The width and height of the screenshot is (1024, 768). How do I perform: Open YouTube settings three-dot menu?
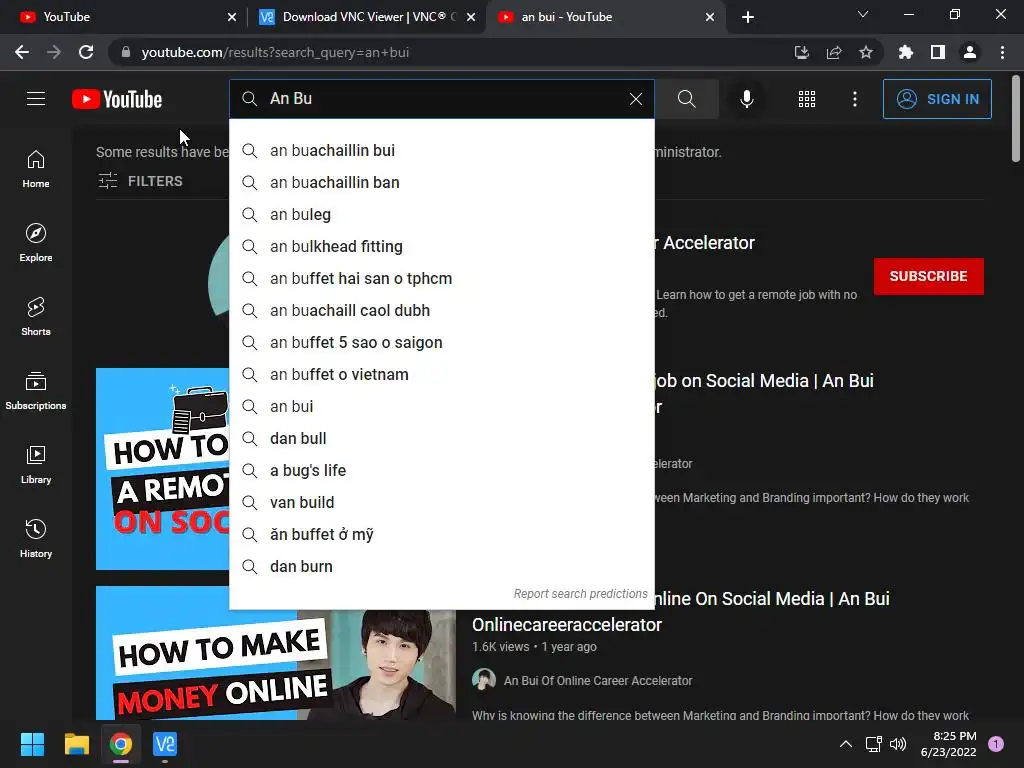point(855,99)
